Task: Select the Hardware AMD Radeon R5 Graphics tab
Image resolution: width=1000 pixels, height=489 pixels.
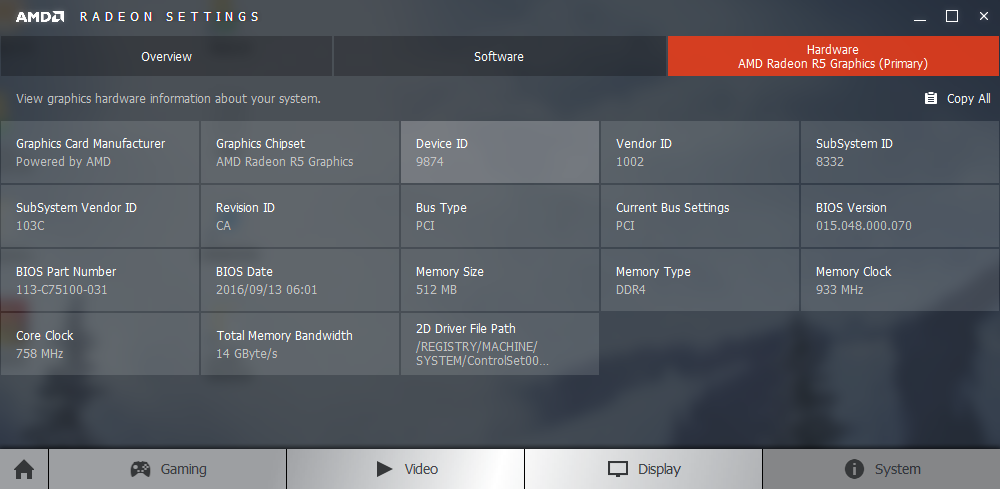Action: tap(833, 56)
